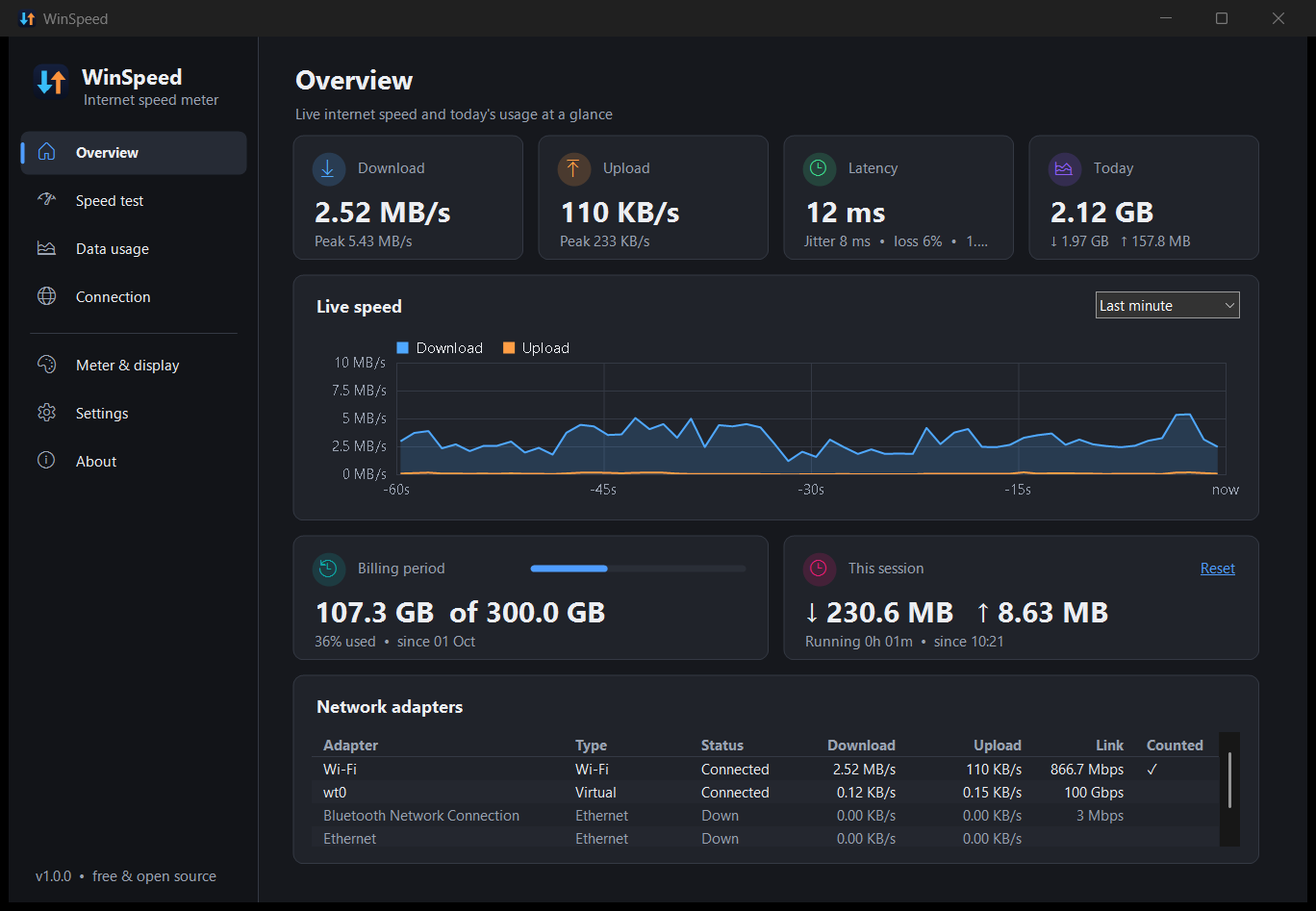Click the globe icon for Connection
The height and width of the screenshot is (911, 1316).
point(46,296)
